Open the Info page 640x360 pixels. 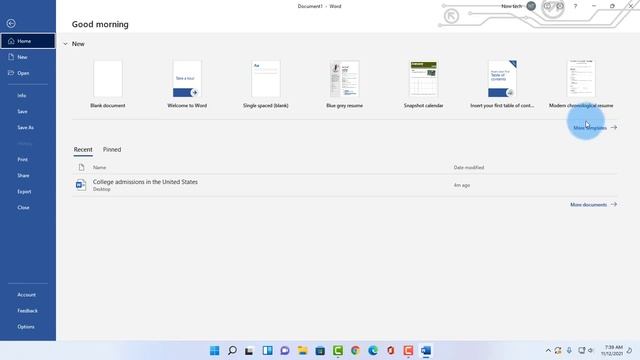22,96
